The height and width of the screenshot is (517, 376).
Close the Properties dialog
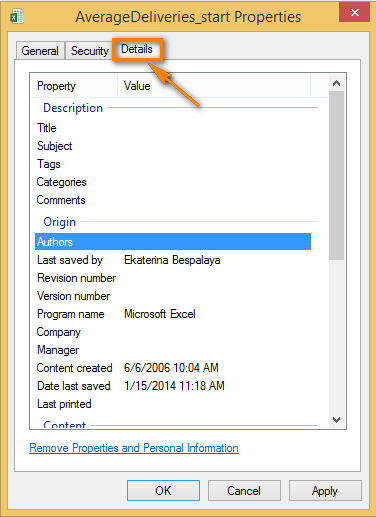pyautogui.click(x=354, y=13)
